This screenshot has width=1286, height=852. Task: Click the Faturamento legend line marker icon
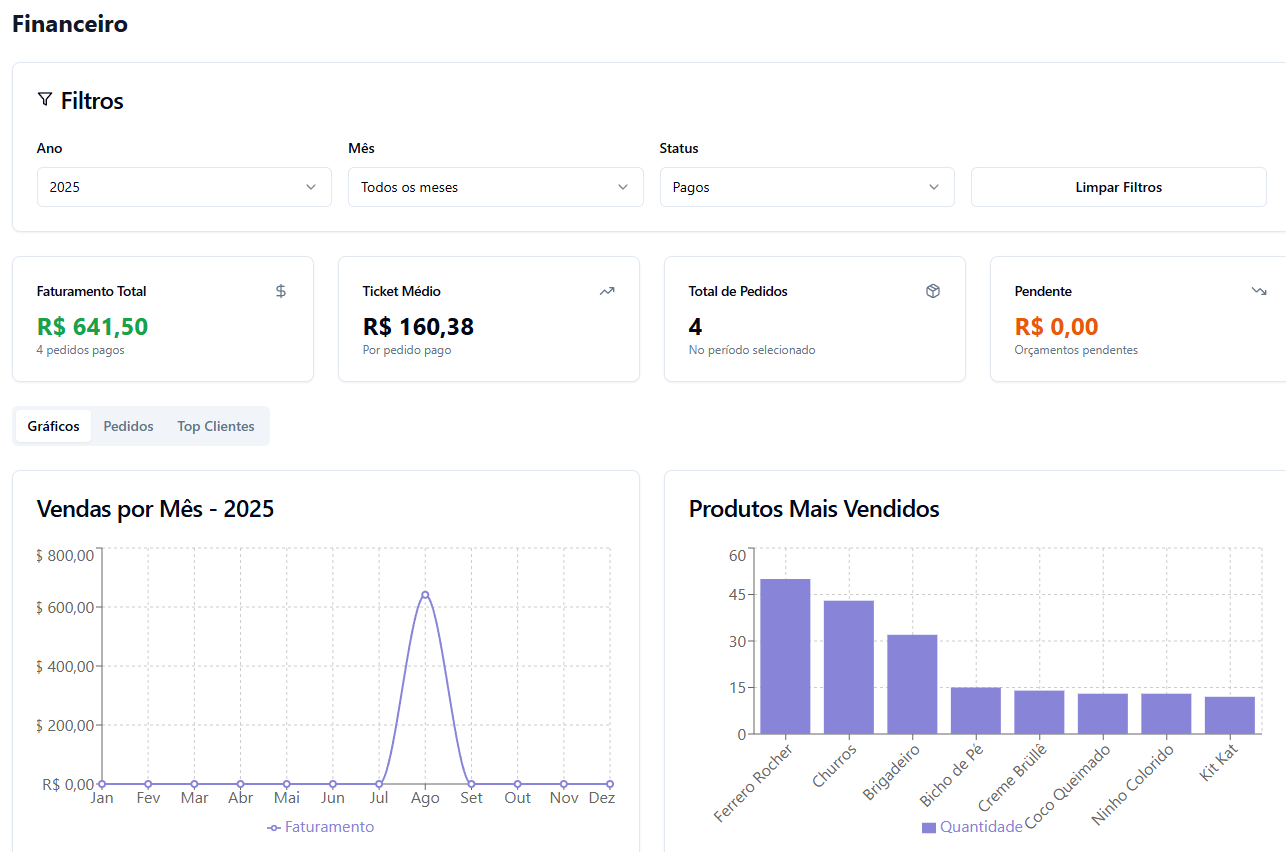[x=274, y=828]
